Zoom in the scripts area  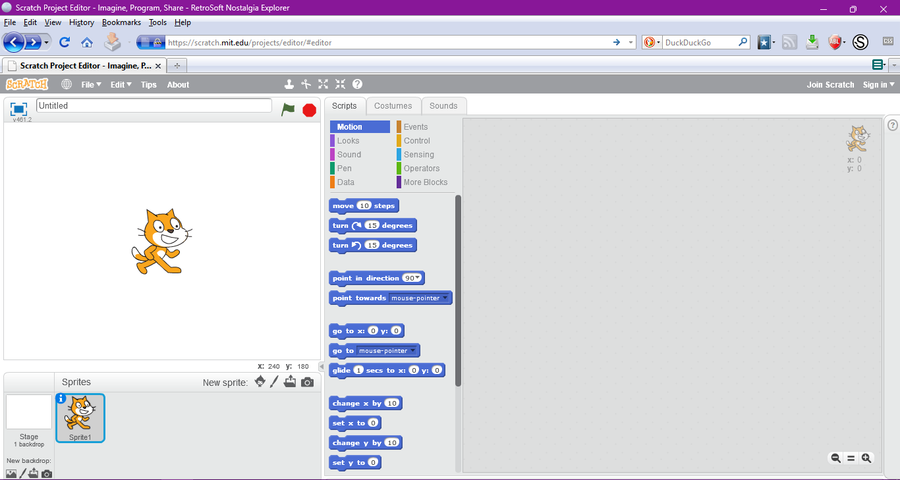point(866,458)
